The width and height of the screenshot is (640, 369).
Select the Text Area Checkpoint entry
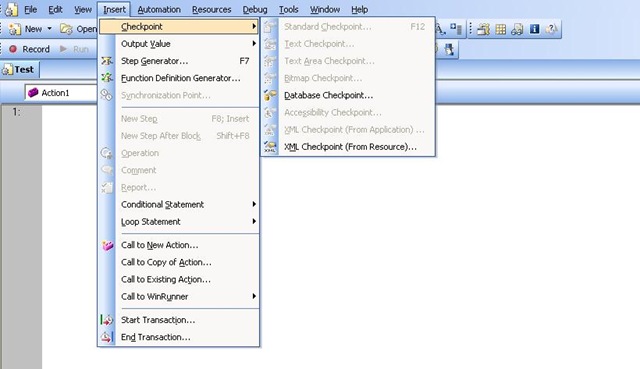[x=348, y=61]
